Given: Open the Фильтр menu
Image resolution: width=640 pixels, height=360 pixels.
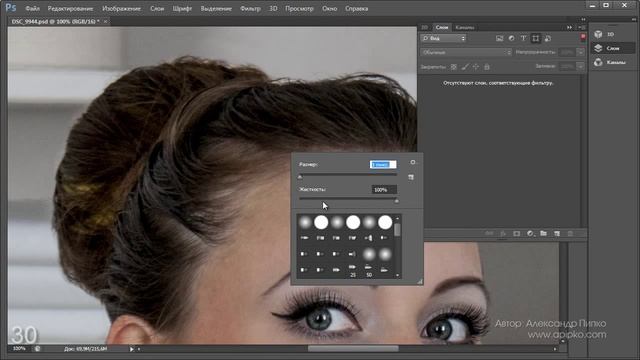Looking at the screenshot, I should [x=250, y=9].
